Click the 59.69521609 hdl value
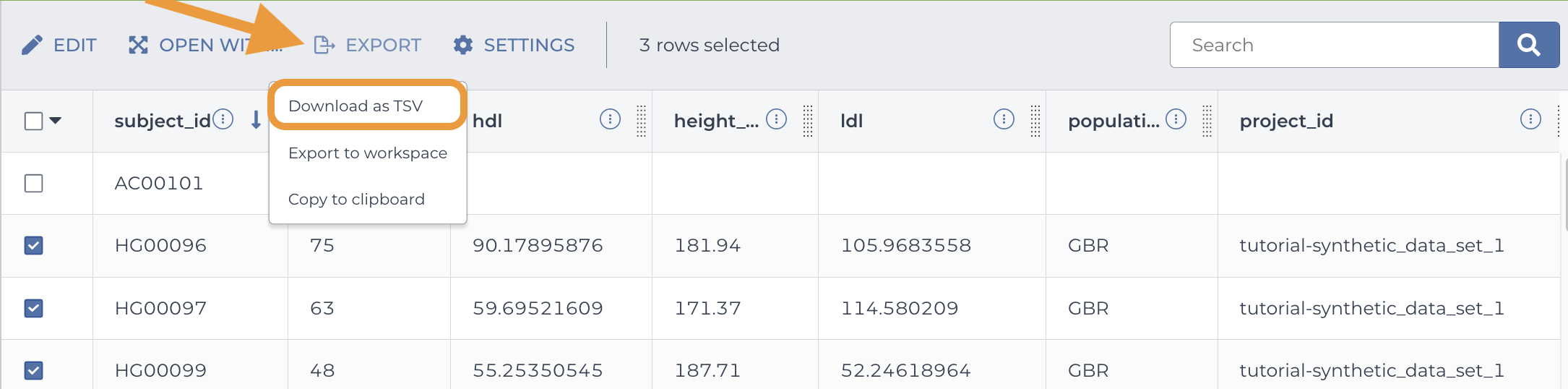Viewport: 1568px width, 389px height. pyautogui.click(x=538, y=308)
